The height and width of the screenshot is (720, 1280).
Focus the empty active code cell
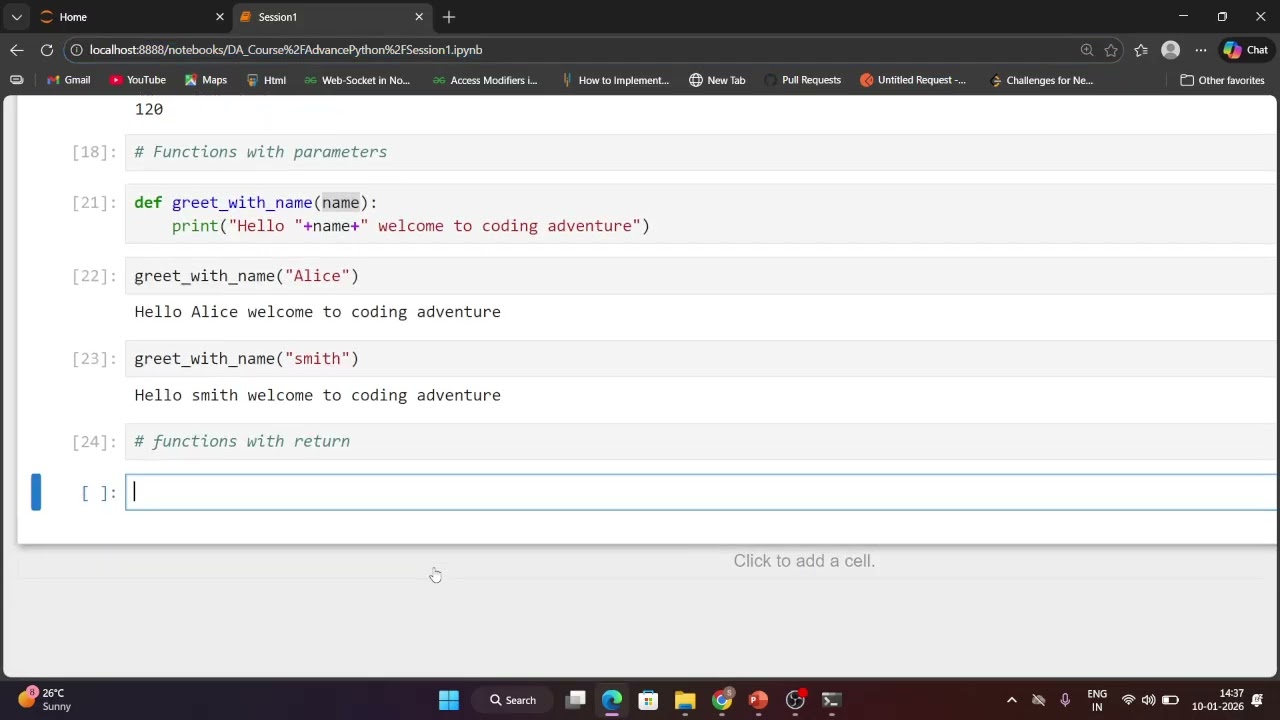(700, 492)
